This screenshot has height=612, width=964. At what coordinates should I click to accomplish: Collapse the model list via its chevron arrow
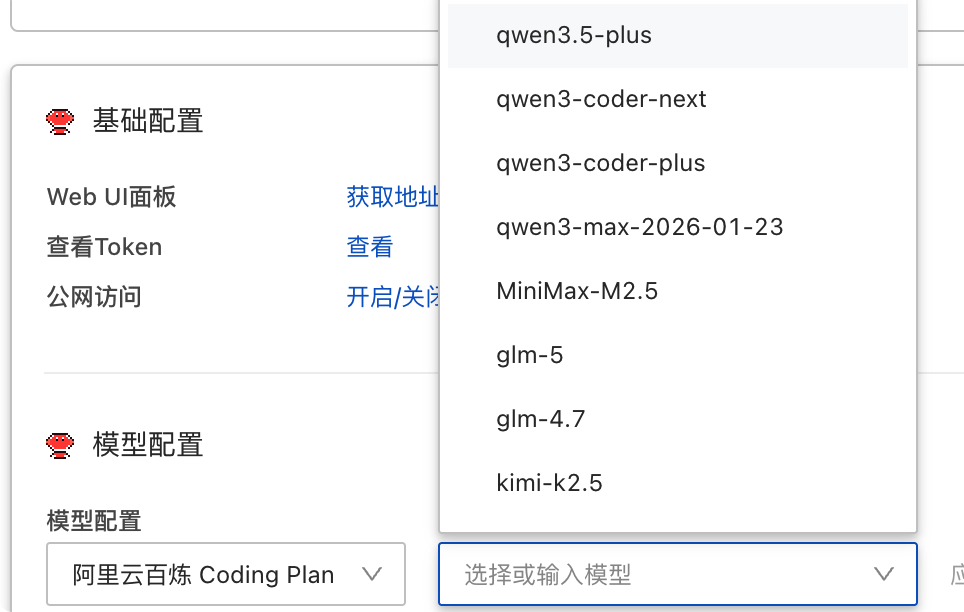coord(883,574)
